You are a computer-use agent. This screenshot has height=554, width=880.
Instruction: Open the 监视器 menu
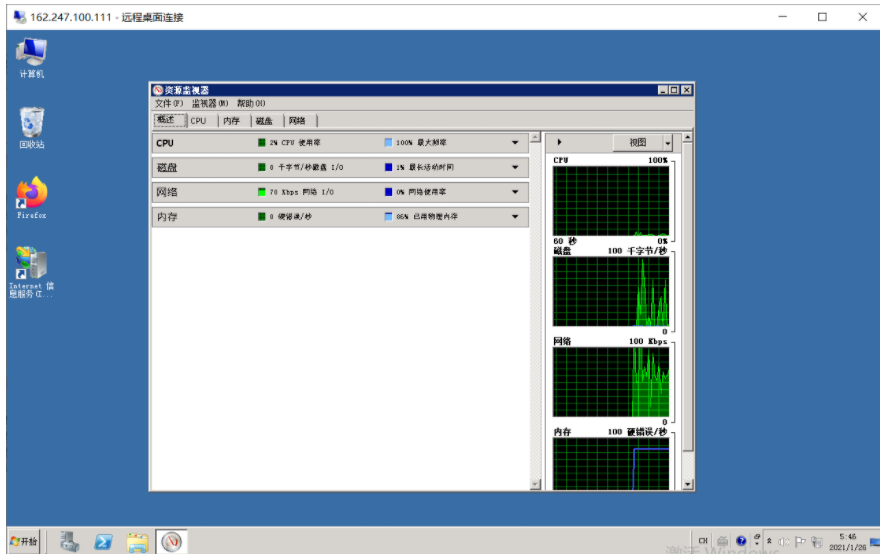[210, 103]
